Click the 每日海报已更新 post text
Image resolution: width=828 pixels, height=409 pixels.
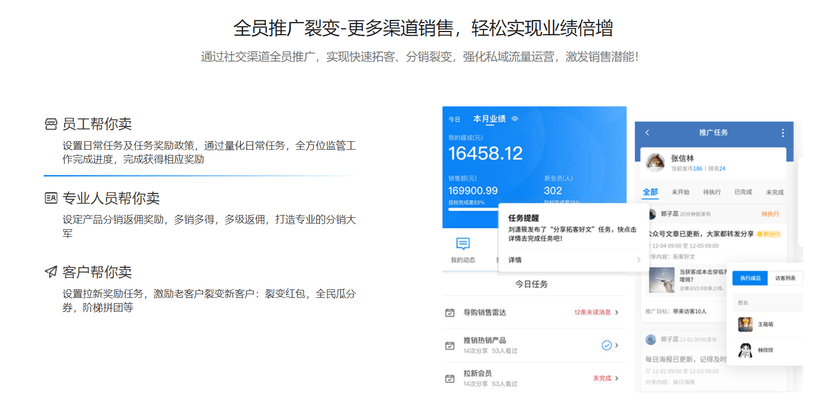(686, 359)
